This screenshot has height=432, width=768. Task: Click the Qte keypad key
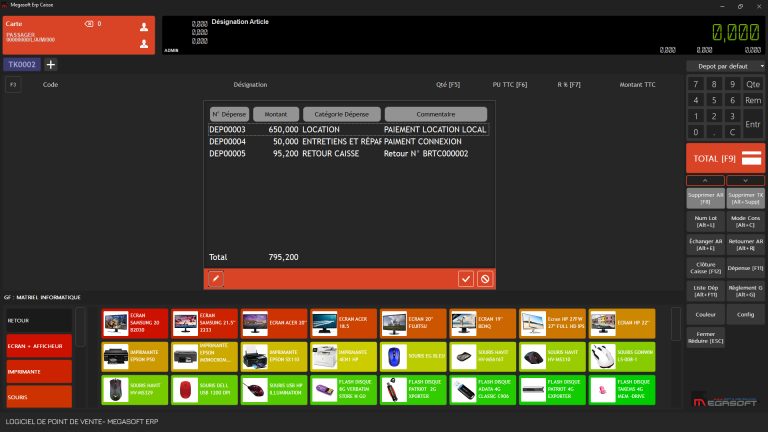[x=753, y=84]
